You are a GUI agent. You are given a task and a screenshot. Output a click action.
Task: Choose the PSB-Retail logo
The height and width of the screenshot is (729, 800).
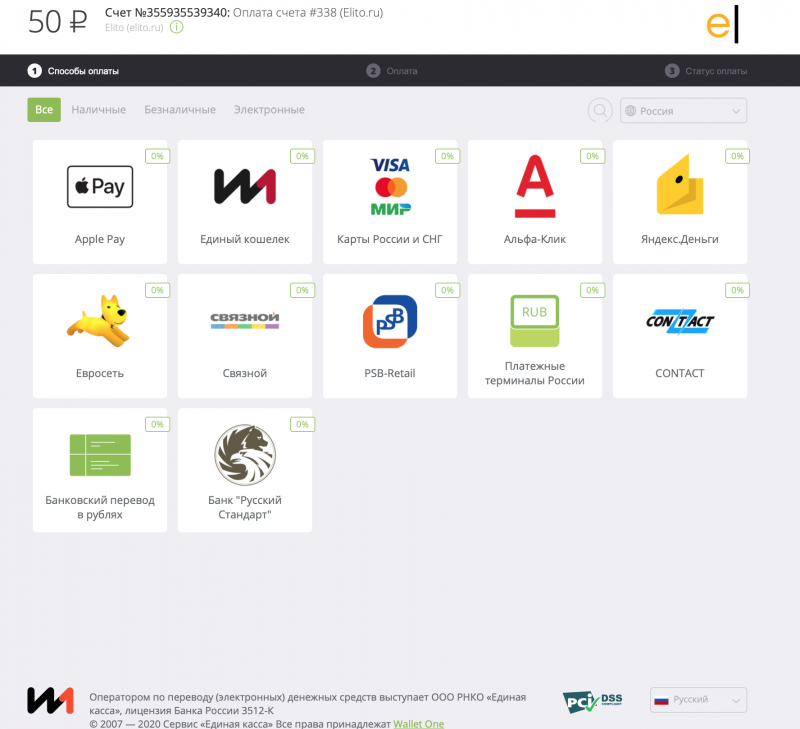pyautogui.click(x=390, y=321)
